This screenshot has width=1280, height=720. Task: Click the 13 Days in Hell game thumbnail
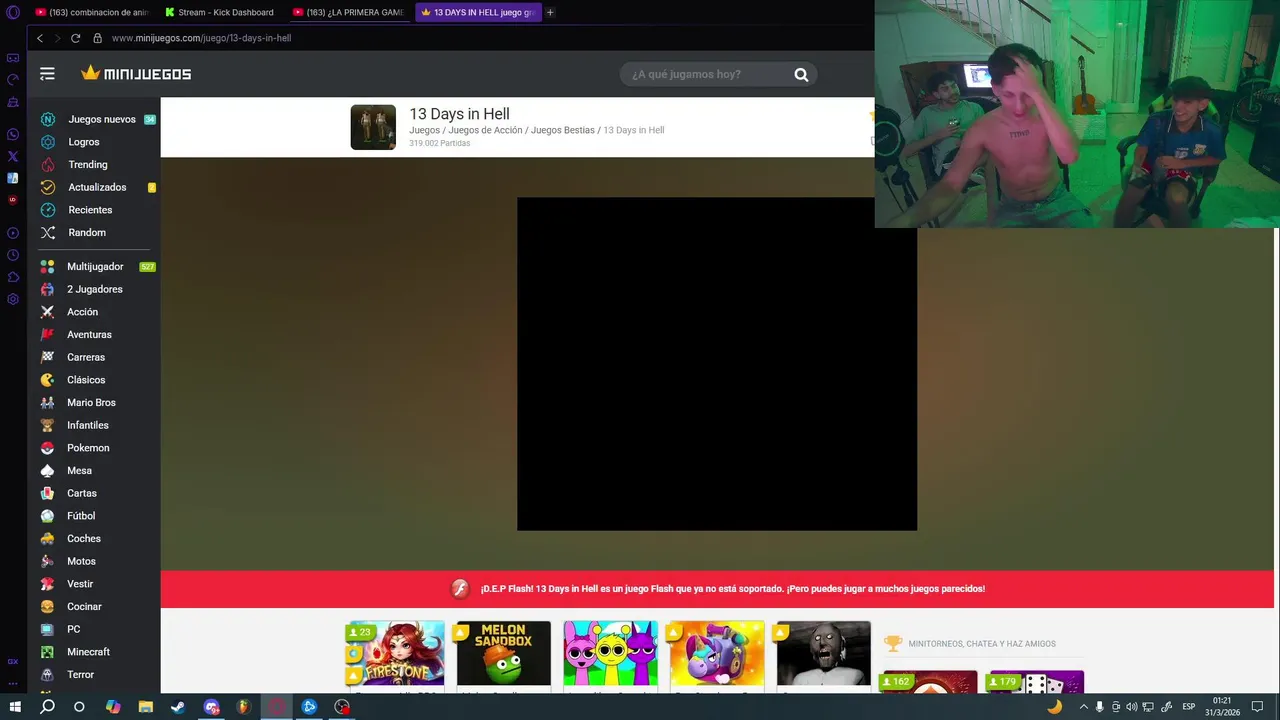[373, 127]
